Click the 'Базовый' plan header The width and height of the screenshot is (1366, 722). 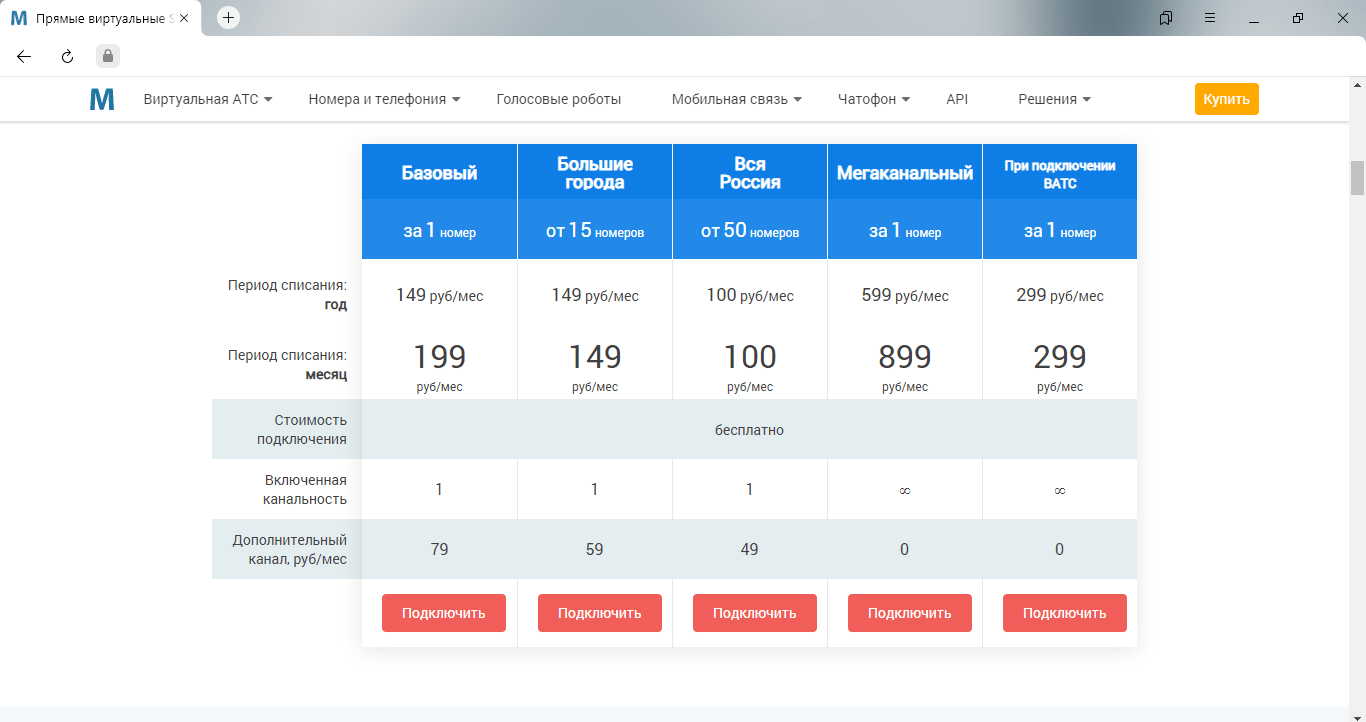point(440,172)
